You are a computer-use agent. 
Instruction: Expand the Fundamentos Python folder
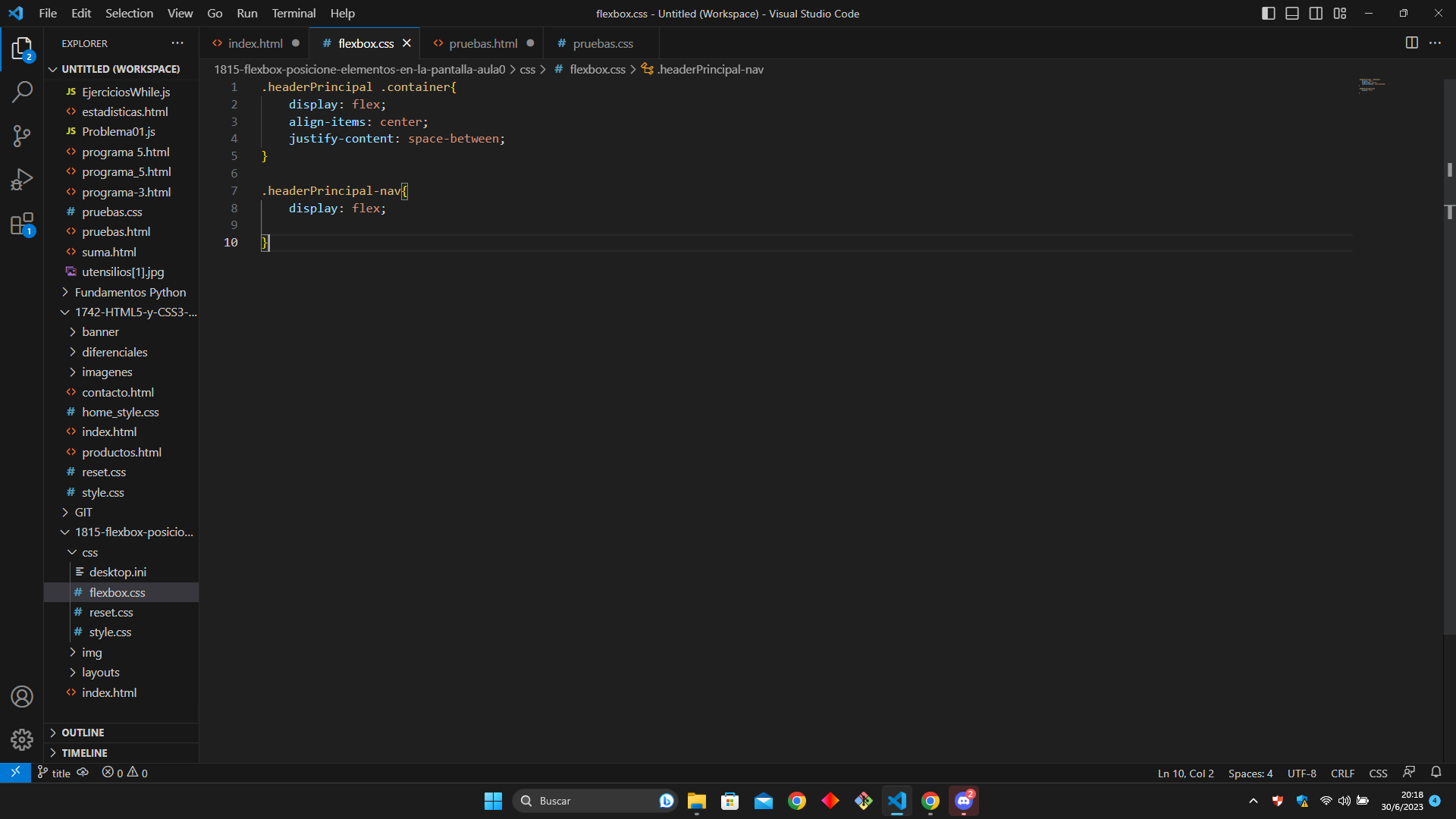coord(121,292)
